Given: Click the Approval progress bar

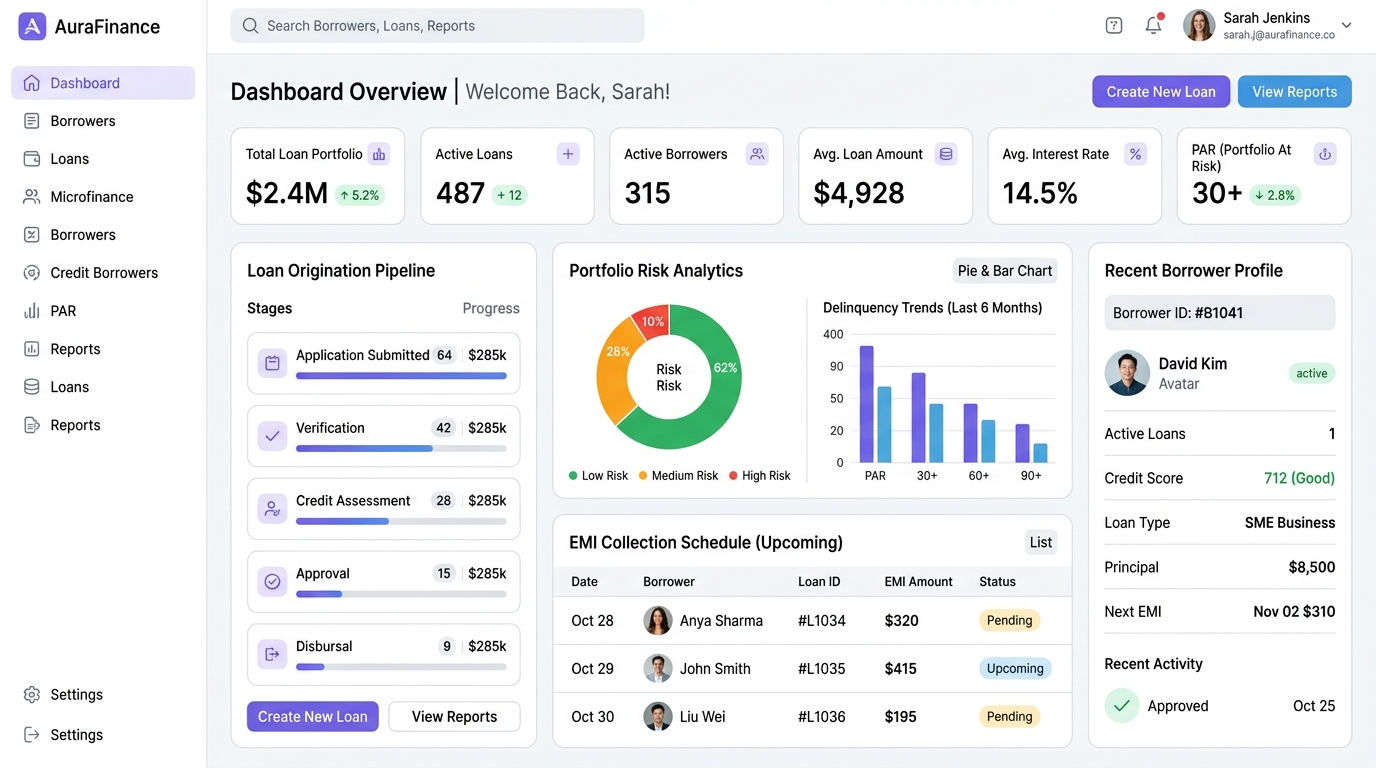Looking at the screenshot, I should [401, 595].
